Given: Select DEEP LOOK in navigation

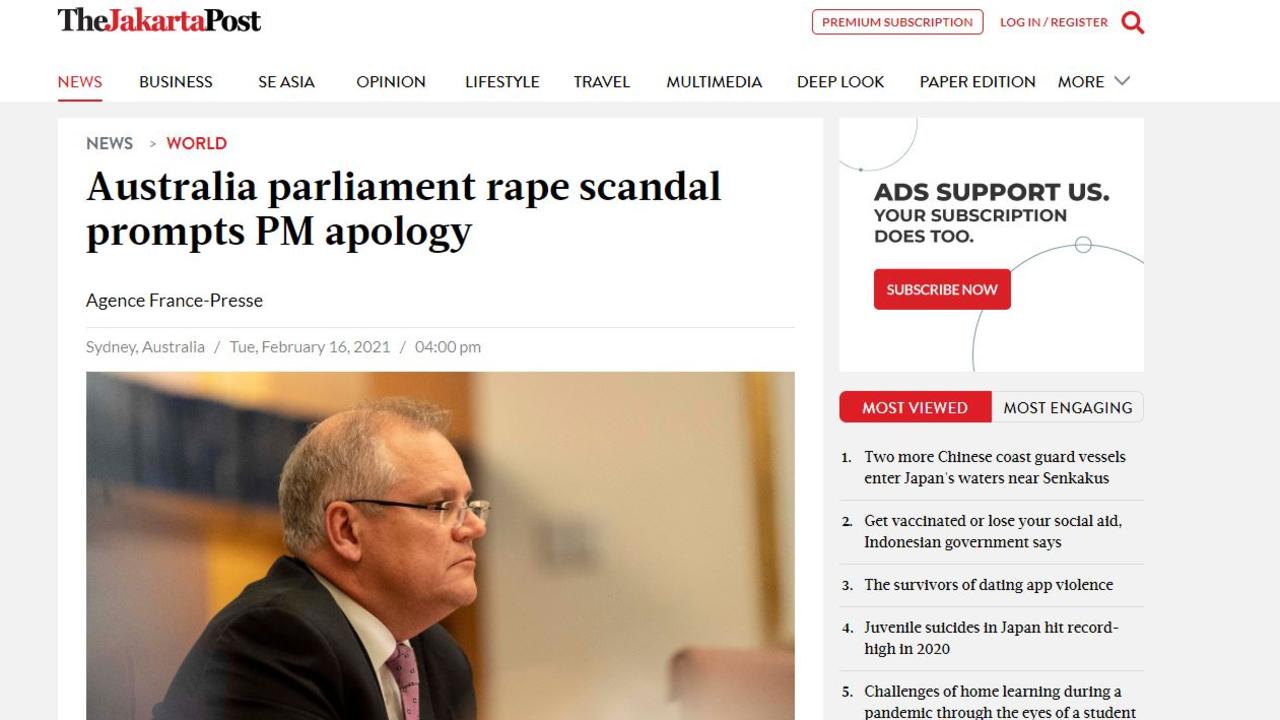Looking at the screenshot, I should (840, 82).
